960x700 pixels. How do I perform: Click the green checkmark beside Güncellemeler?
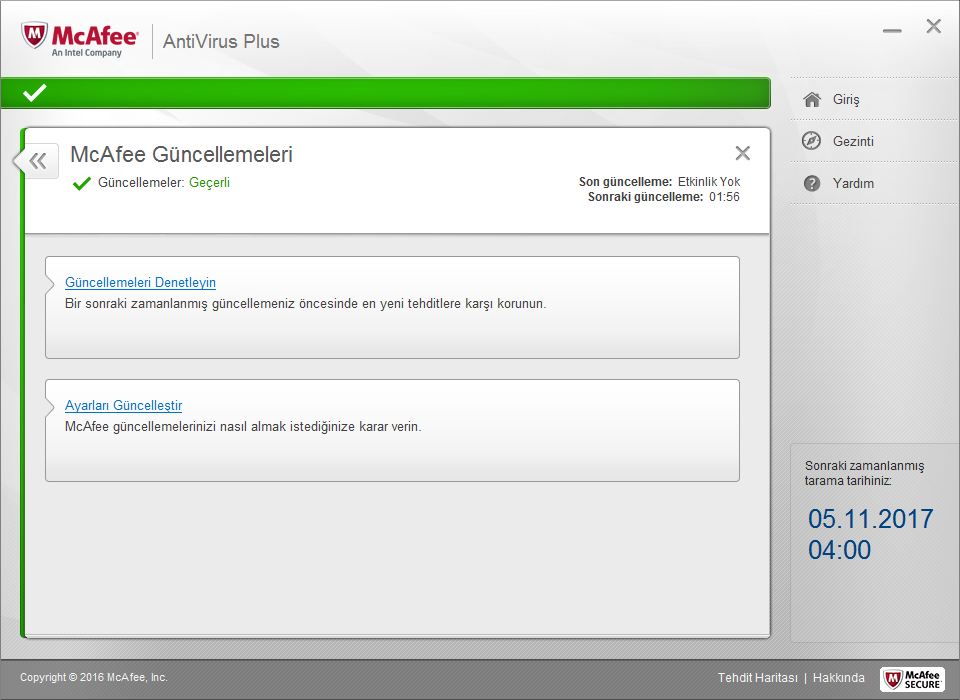coord(81,183)
